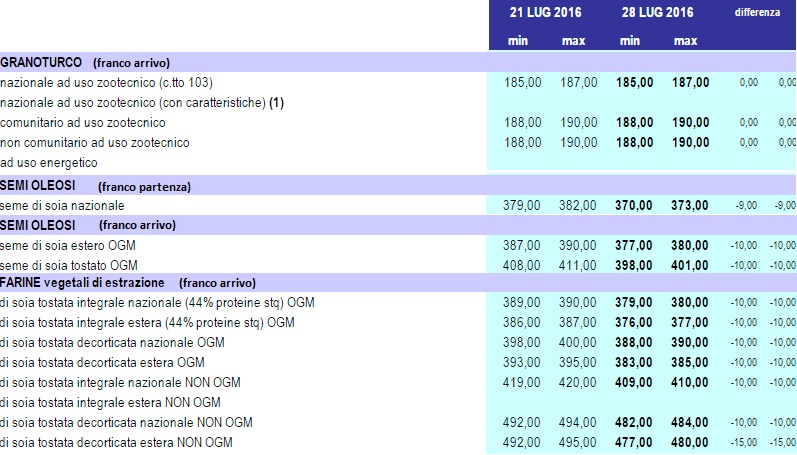Select the bold '401,00' cell
The width and height of the screenshot is (797, 455).
point(689,265)
